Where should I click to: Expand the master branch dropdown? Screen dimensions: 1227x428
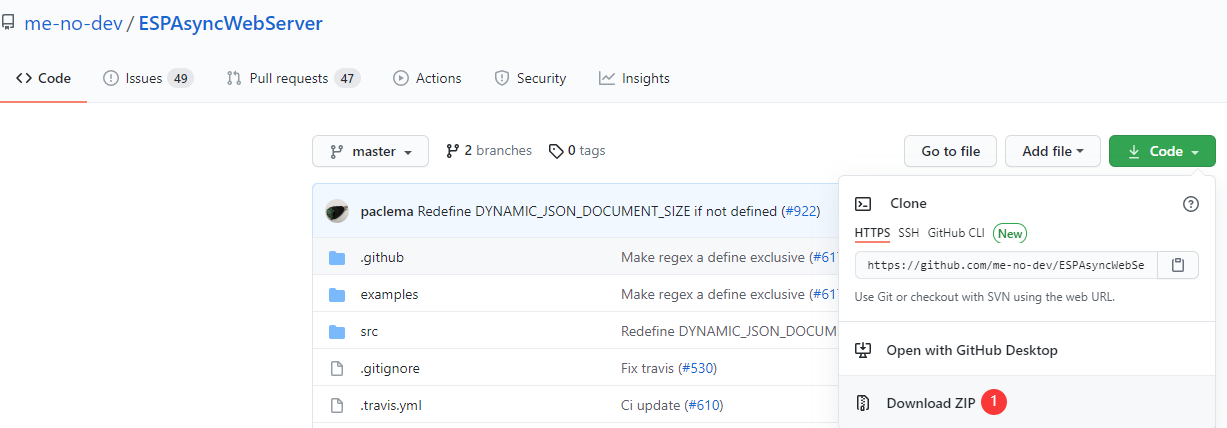[x=370, y=151]
